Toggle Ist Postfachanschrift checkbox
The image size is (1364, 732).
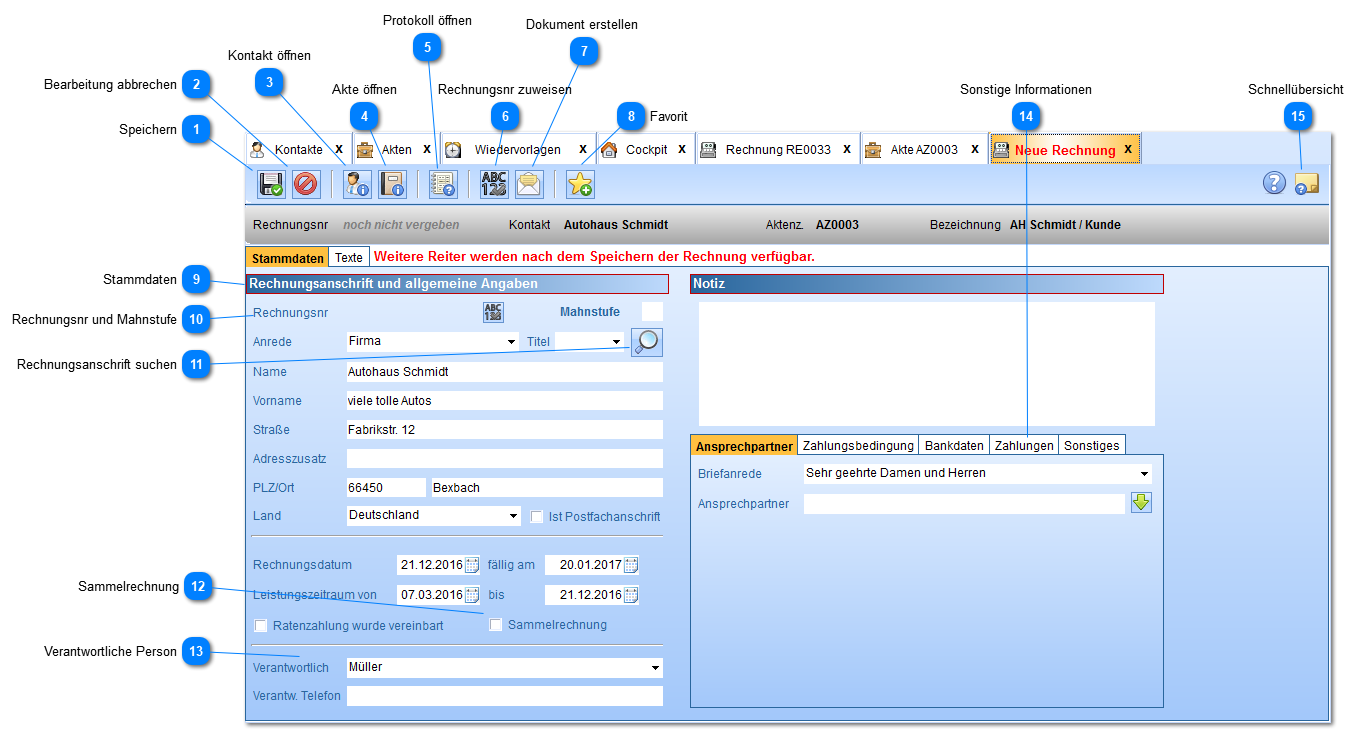[537, 517]
